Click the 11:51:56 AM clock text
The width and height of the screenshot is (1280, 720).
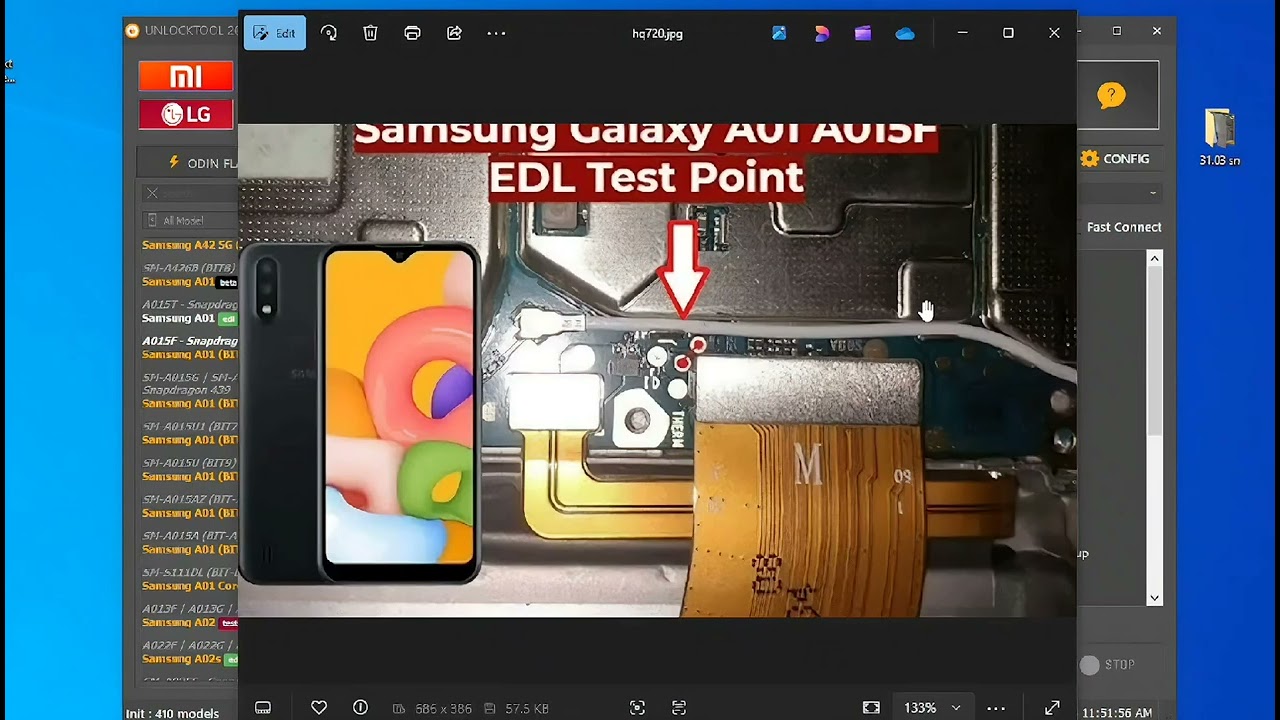(x=1117, y=713)
